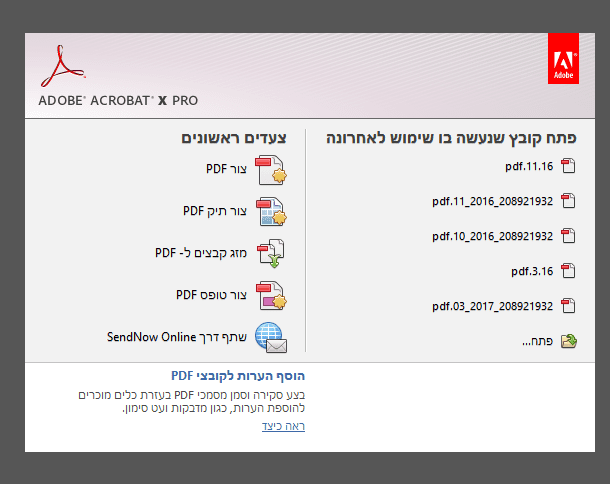
Task: Click the open folder icon
Action: [569, 341]
